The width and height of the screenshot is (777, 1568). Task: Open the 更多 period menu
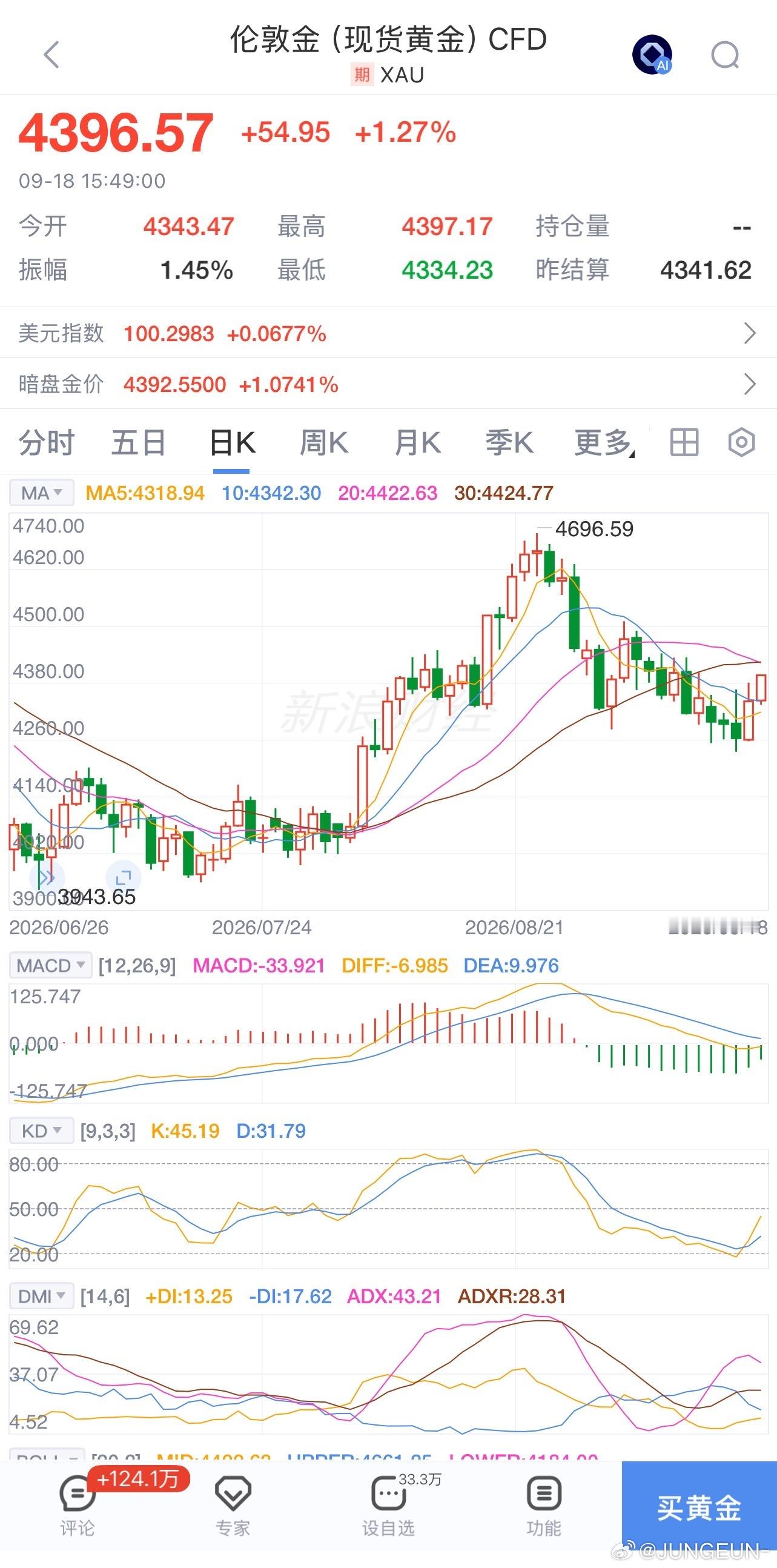604,442
